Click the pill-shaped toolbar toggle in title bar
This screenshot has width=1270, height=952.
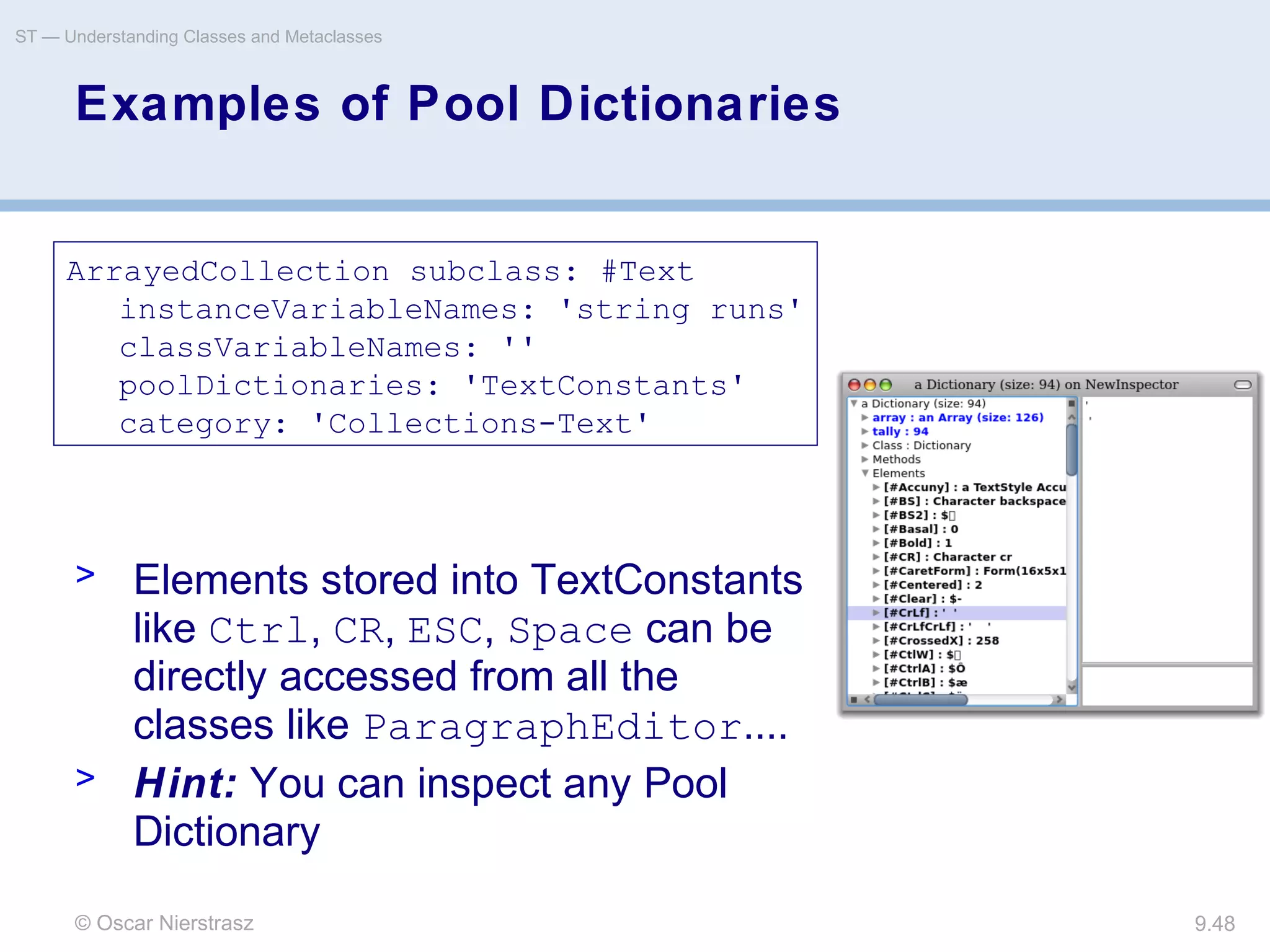point(1243,385)
